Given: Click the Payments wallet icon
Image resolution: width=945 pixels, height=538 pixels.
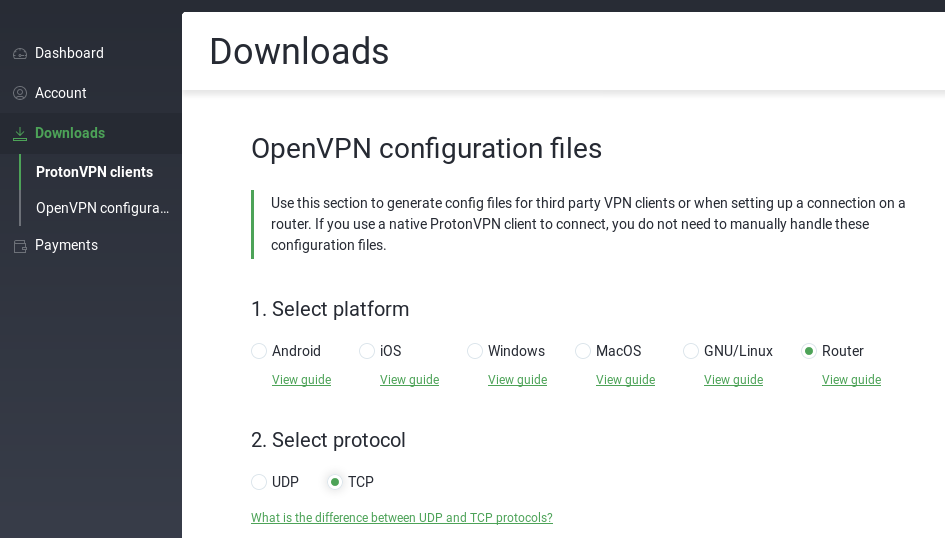Looking at the screenshot, I should 20,246.
